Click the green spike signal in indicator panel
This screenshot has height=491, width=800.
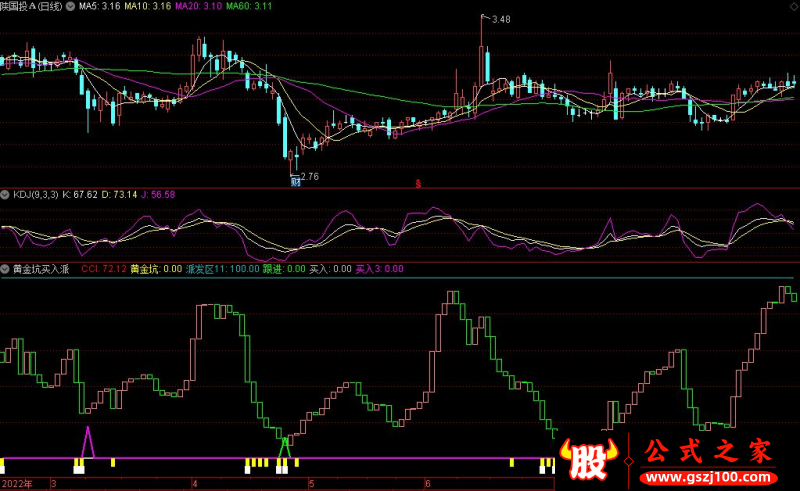tap(284, 448)
